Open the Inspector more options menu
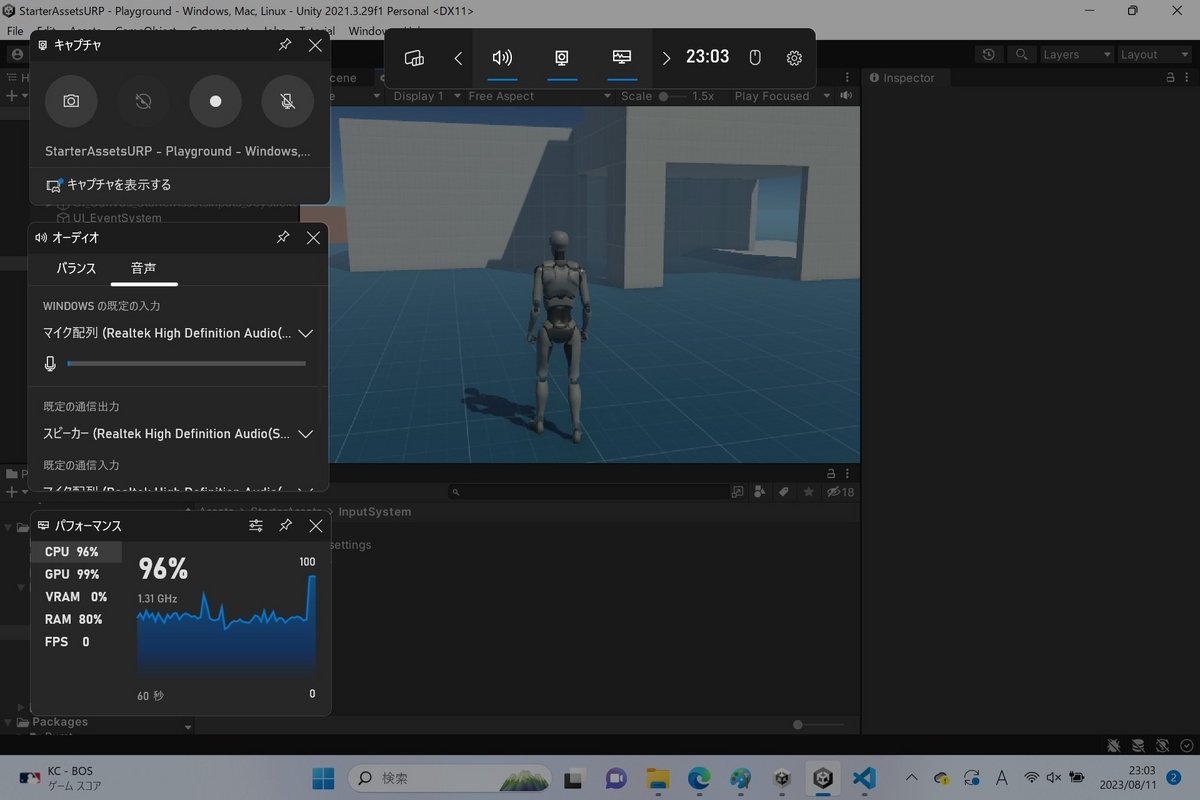 pos(1185,78)
